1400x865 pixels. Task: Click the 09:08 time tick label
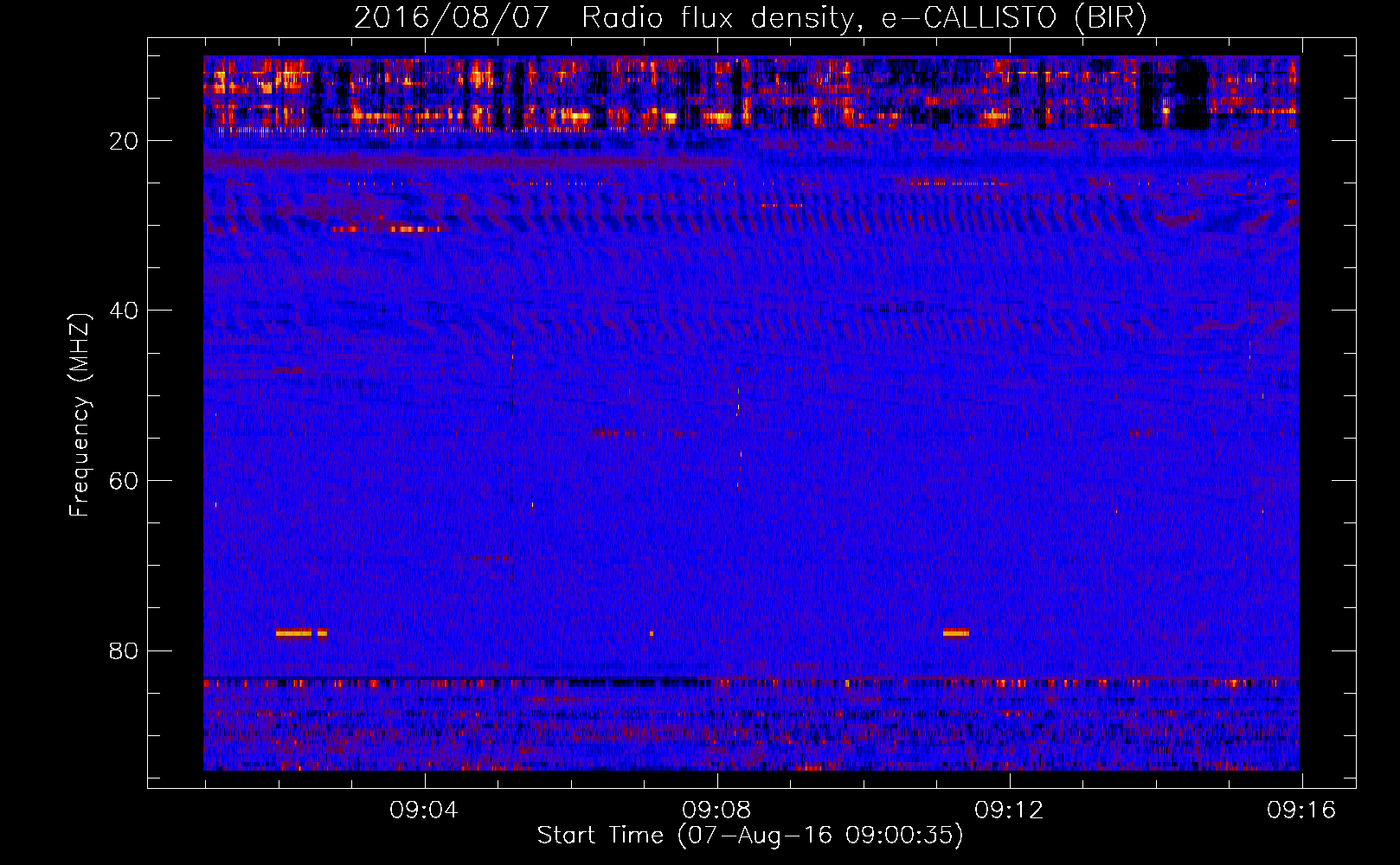[x=716, y=811]
